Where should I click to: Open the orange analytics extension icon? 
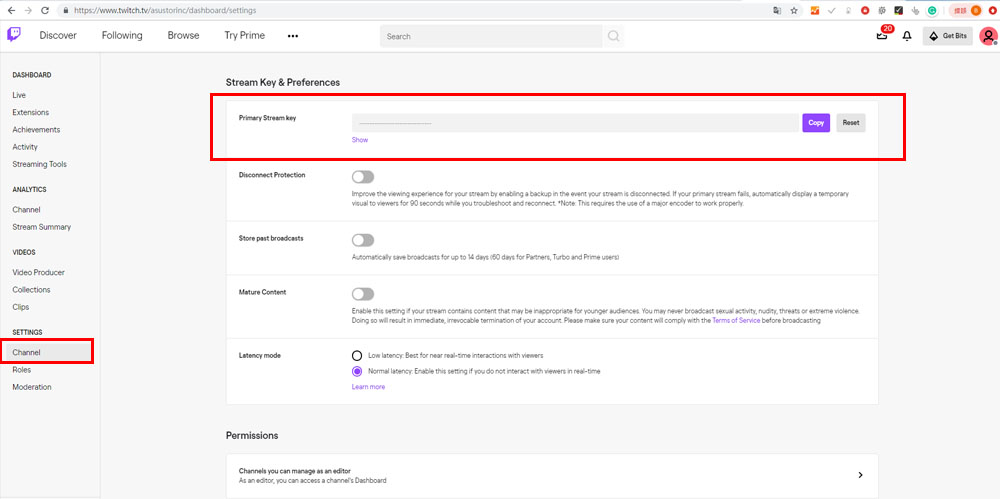pyautogui.click(x=814, y=11)
